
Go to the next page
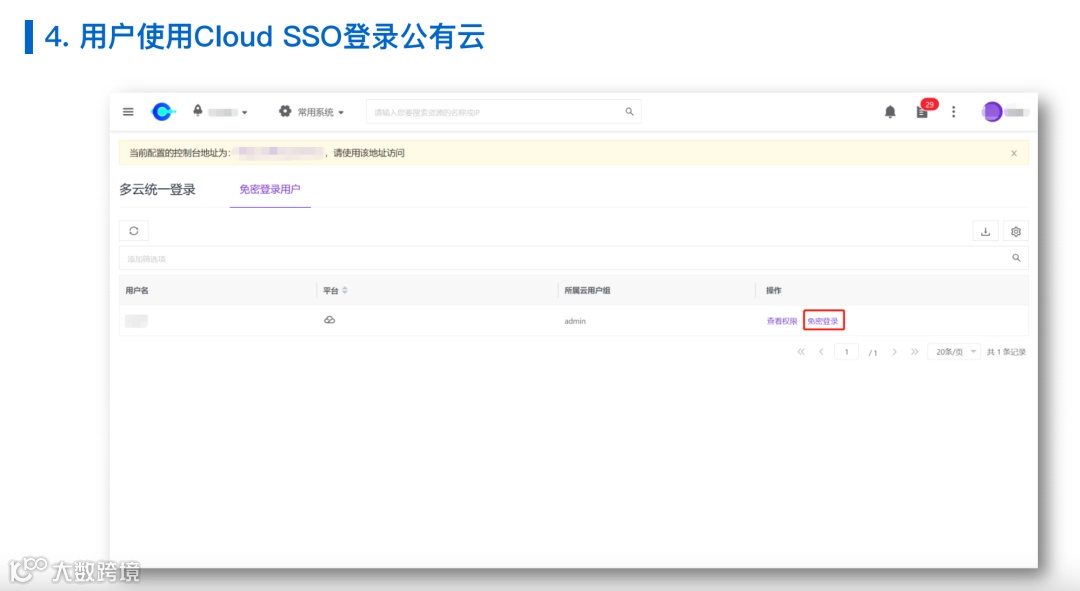[x=894, y=352]
